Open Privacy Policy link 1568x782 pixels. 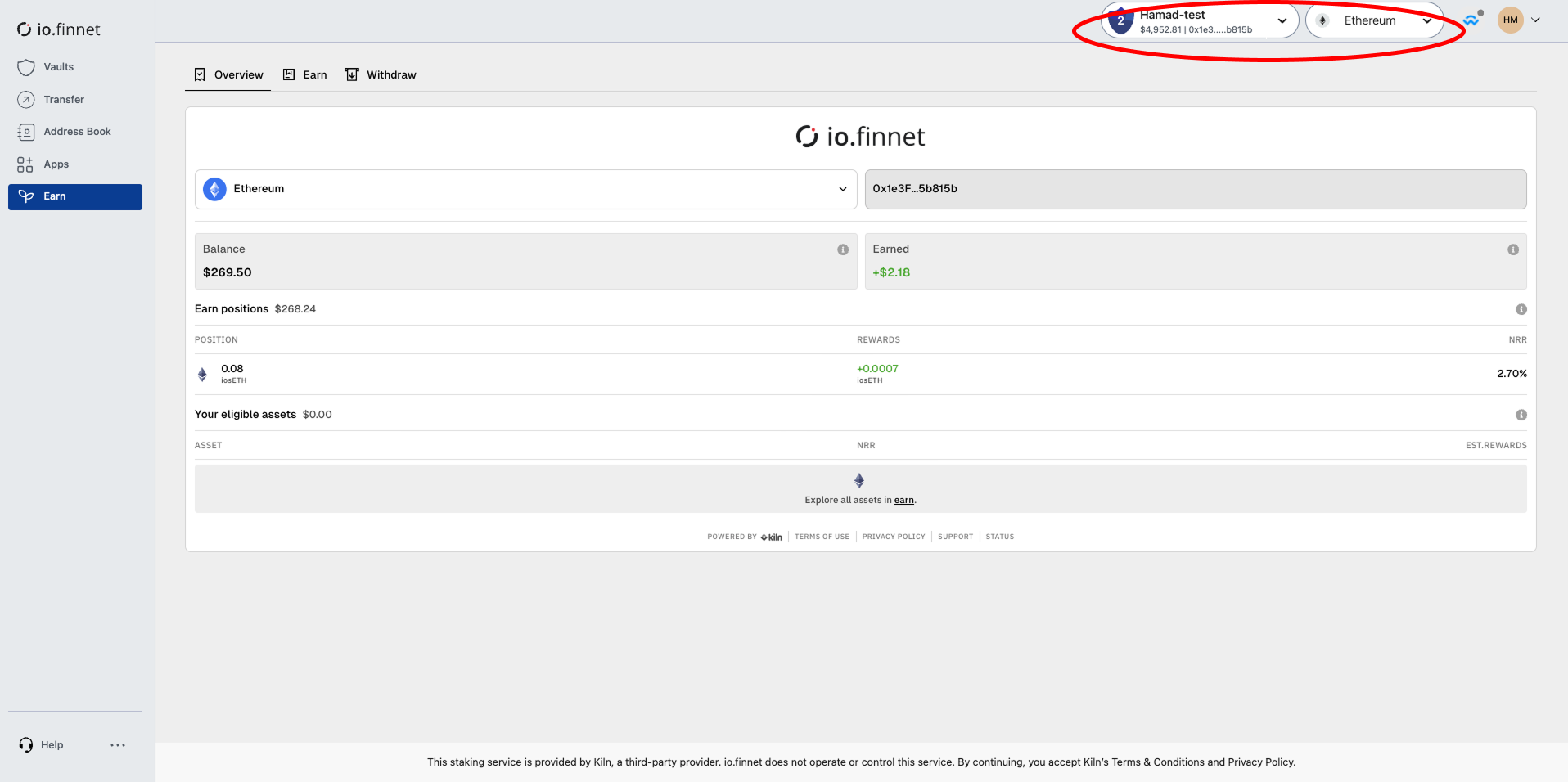(x=894, y=537)
